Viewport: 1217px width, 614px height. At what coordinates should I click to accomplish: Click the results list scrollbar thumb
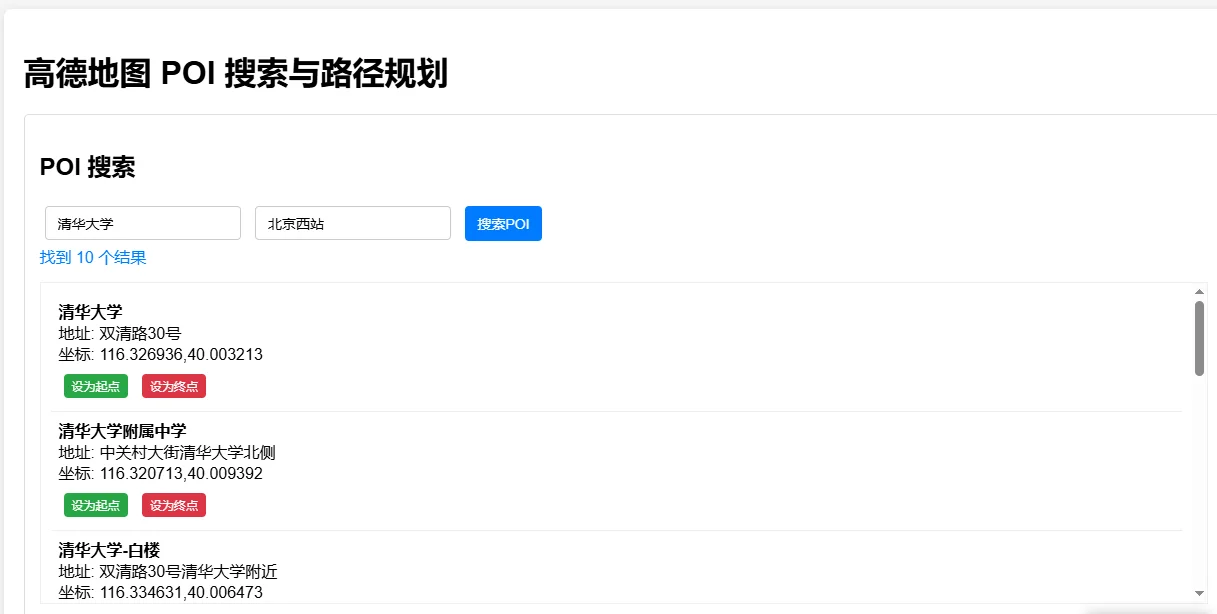coord(1199,338)
